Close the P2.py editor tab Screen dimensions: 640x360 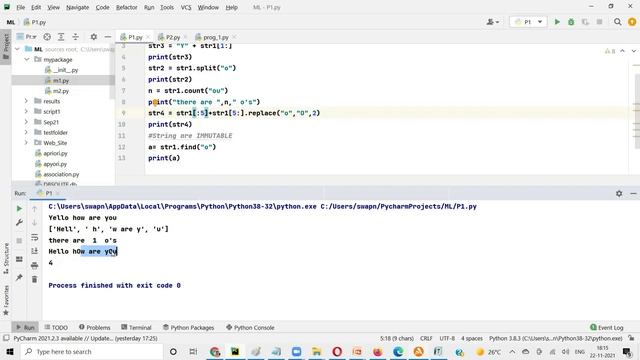tap(186, 37)
